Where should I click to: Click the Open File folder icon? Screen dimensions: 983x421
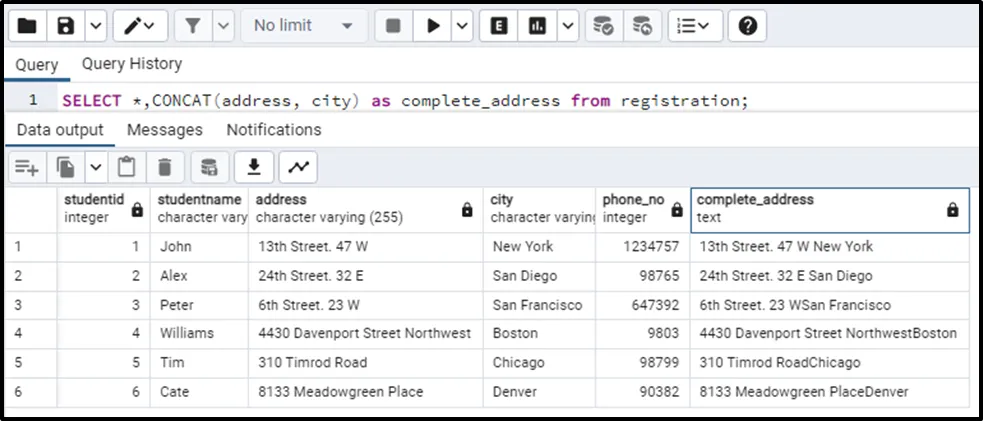[27, 26]
